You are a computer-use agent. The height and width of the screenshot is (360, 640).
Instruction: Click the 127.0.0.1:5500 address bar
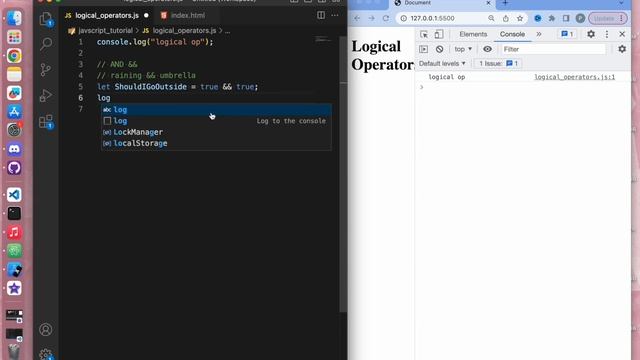(x=443, y=18)
